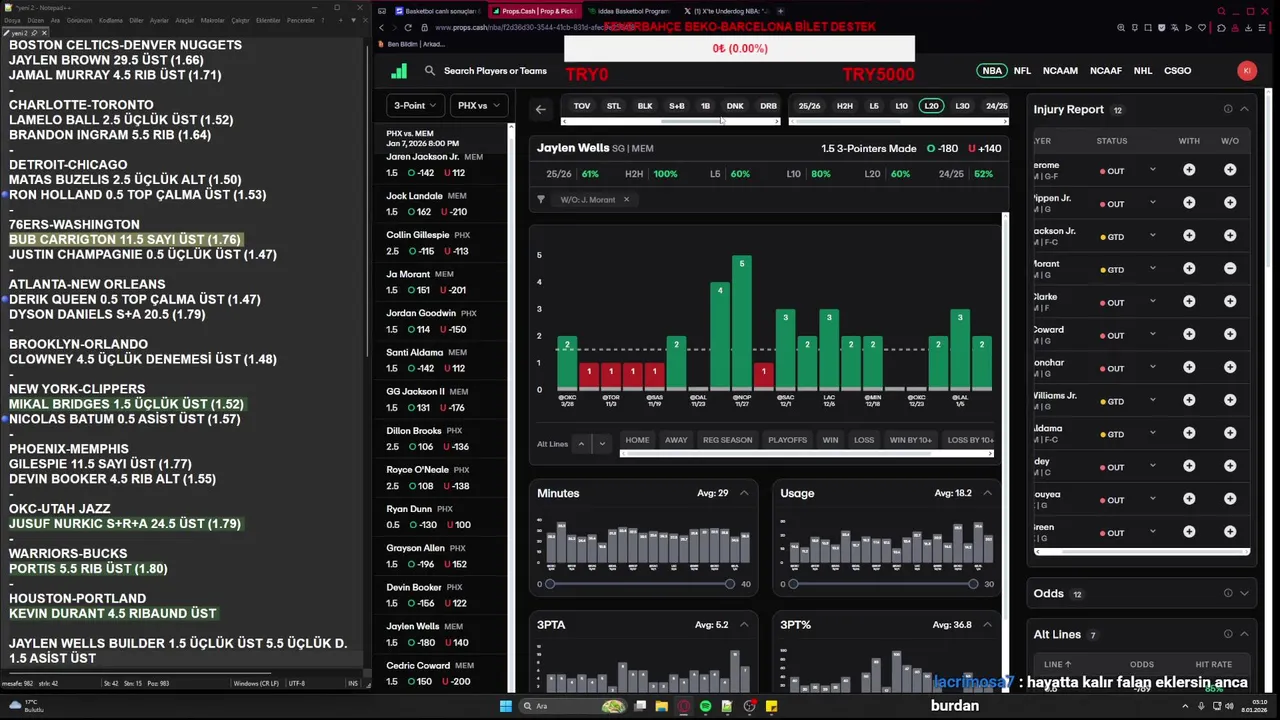Collapse the Alt Lines panel

tap(1244, 634)
